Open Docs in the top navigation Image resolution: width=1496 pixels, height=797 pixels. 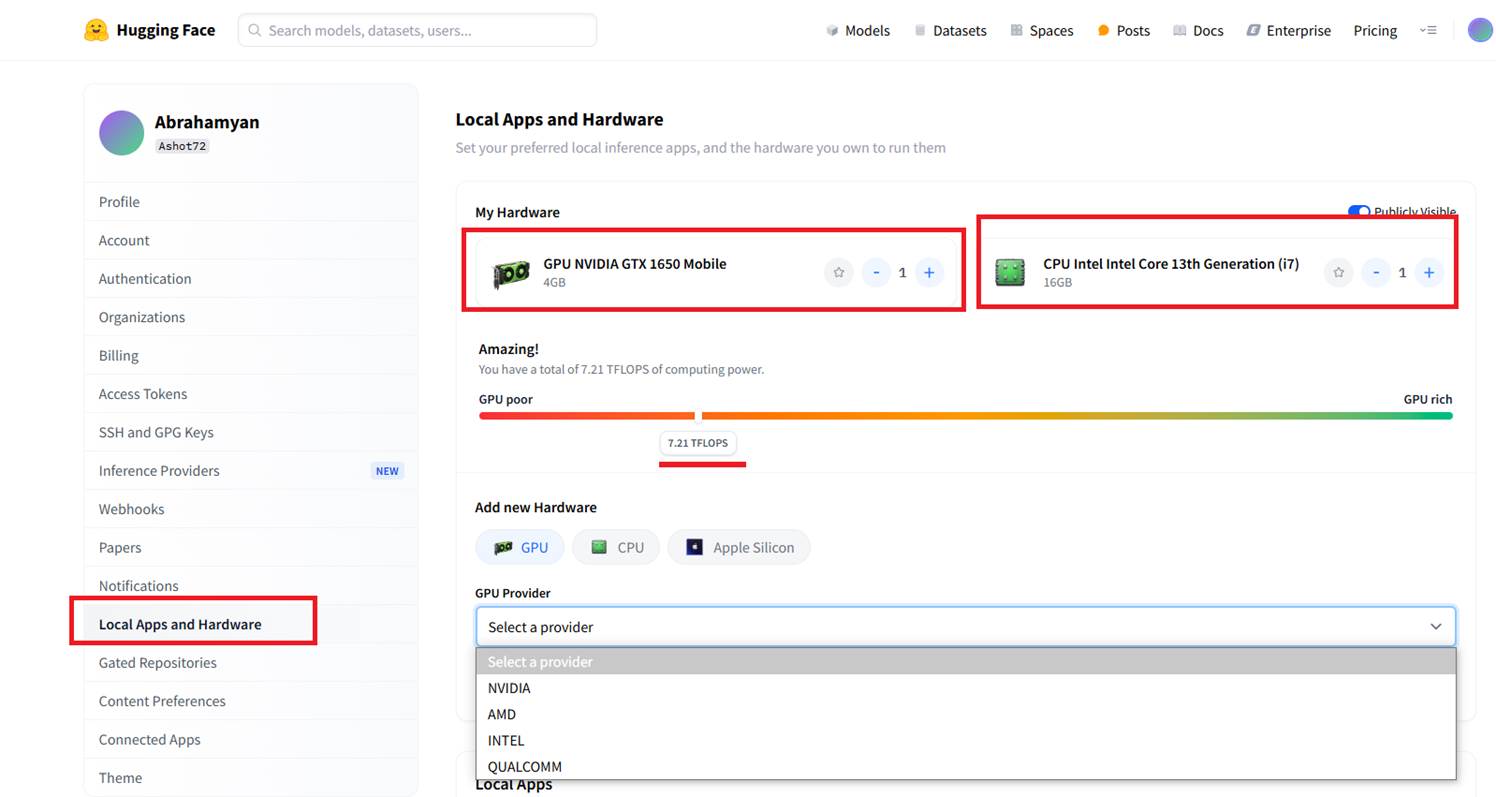click(x=1198, y=30)
